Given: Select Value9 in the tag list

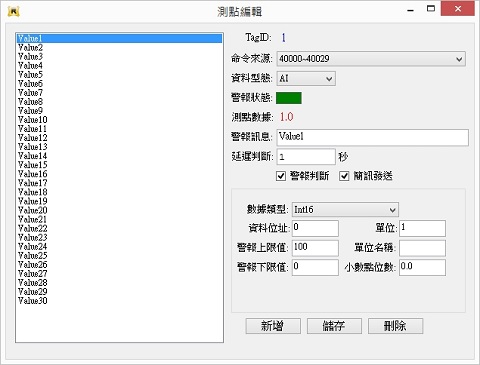Looking at the screenshot, I should (x=119, y=111).
